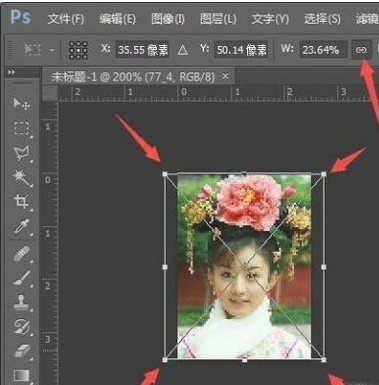The image size is (379, 385).
Task: Click the top-right transform handle
Action: point(324,174)
